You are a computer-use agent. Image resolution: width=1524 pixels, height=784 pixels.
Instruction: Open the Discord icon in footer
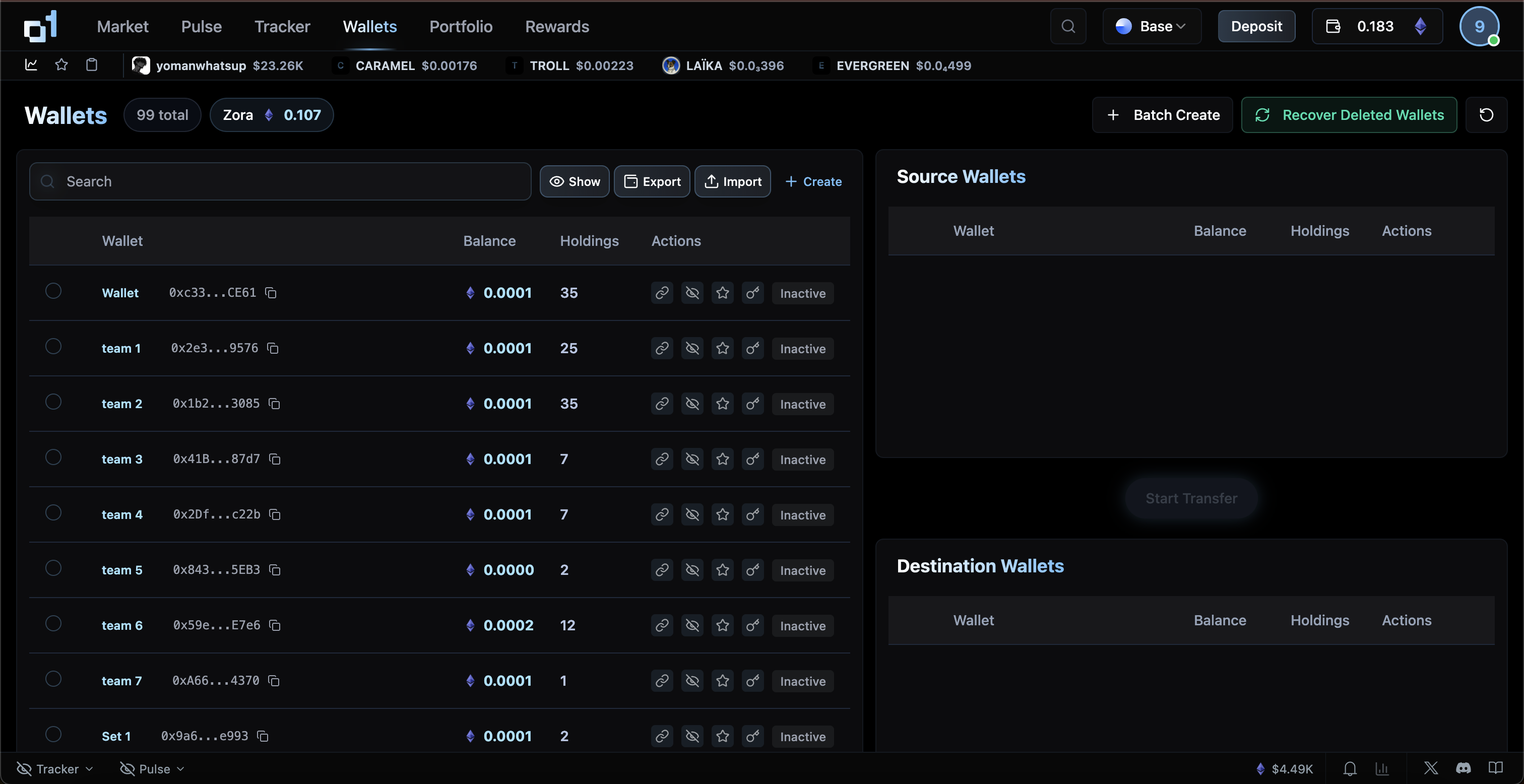point(1463,768)
